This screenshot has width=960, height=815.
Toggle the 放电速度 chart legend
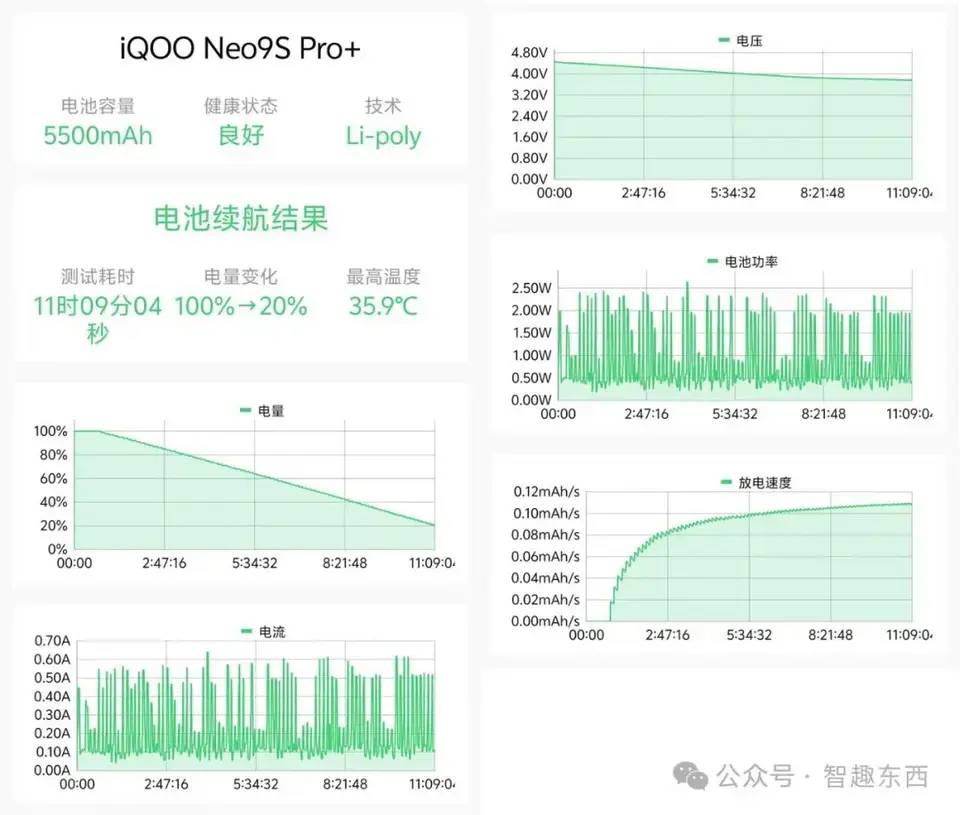click(756, 483)
